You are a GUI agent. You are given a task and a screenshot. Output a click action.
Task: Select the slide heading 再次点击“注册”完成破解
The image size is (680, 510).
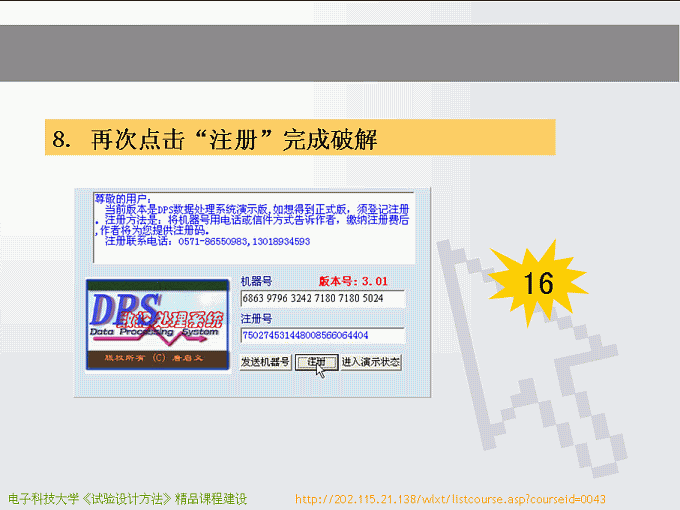300,138
